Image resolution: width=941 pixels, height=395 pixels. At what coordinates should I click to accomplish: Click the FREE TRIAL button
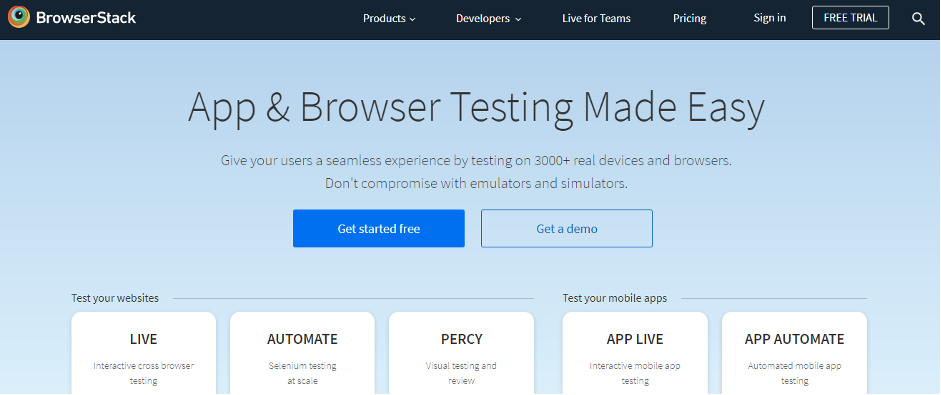[850, 18]
